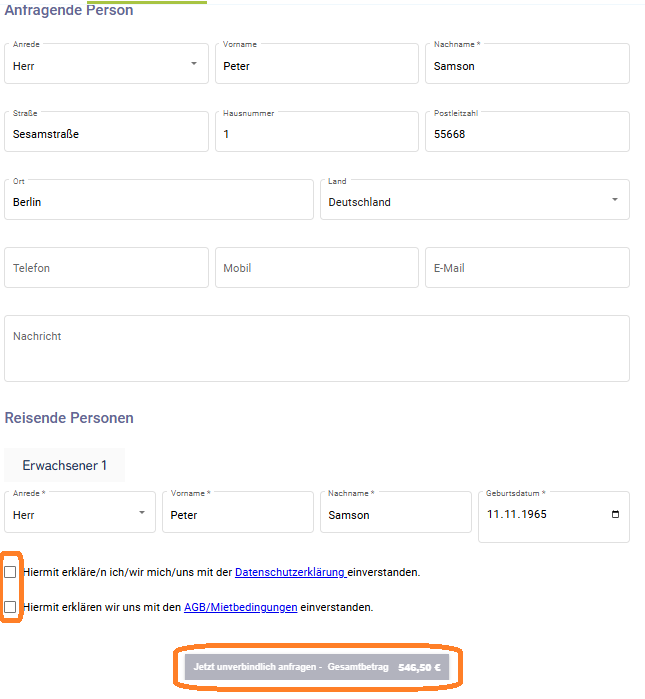Select the Erwachsener 1 tab

65,465
